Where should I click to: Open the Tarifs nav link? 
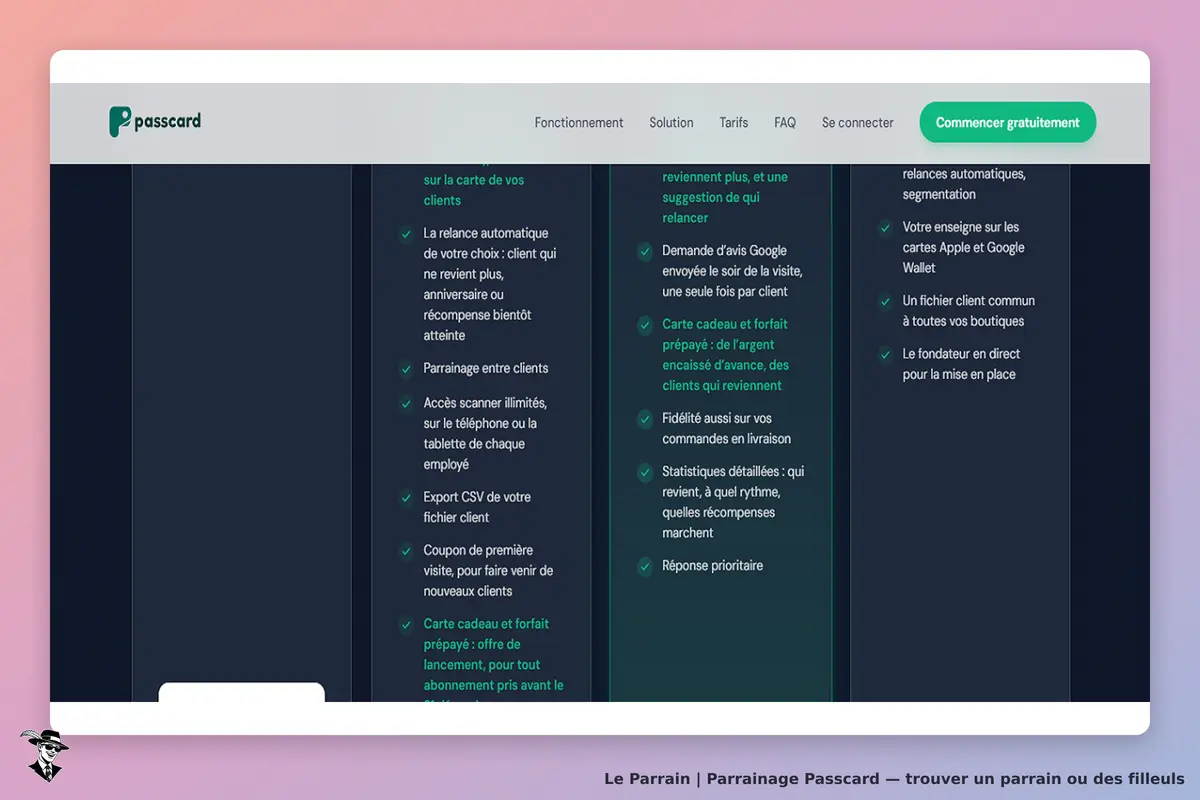point(734,123)
